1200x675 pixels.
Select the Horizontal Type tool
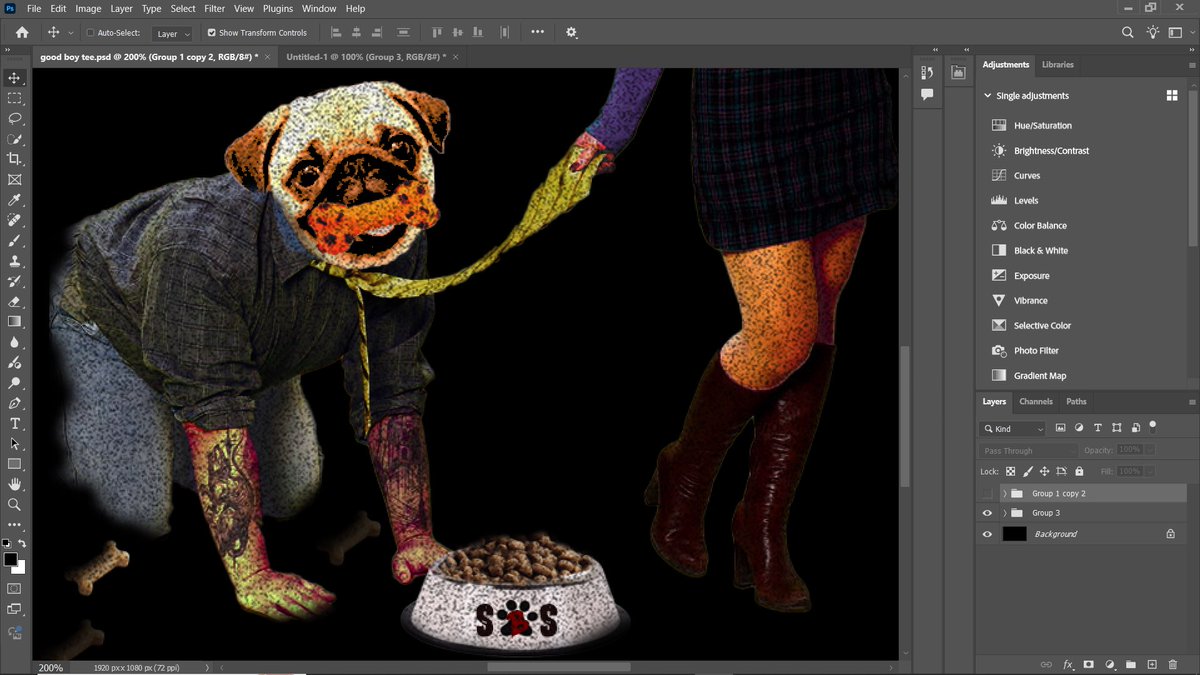click(14, 424)
